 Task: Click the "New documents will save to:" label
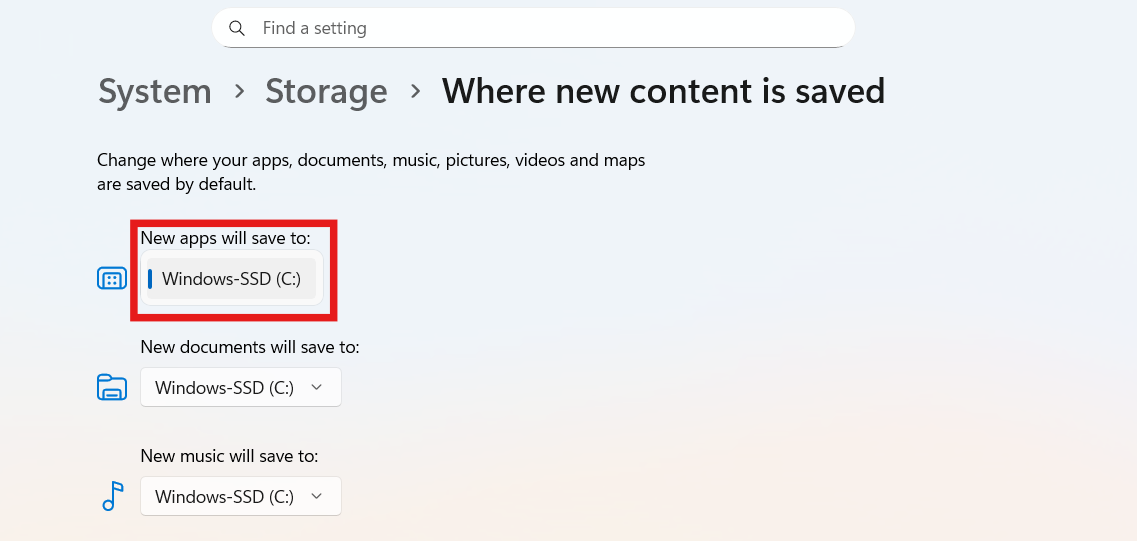pyautogui.click(x=249, y=347)
